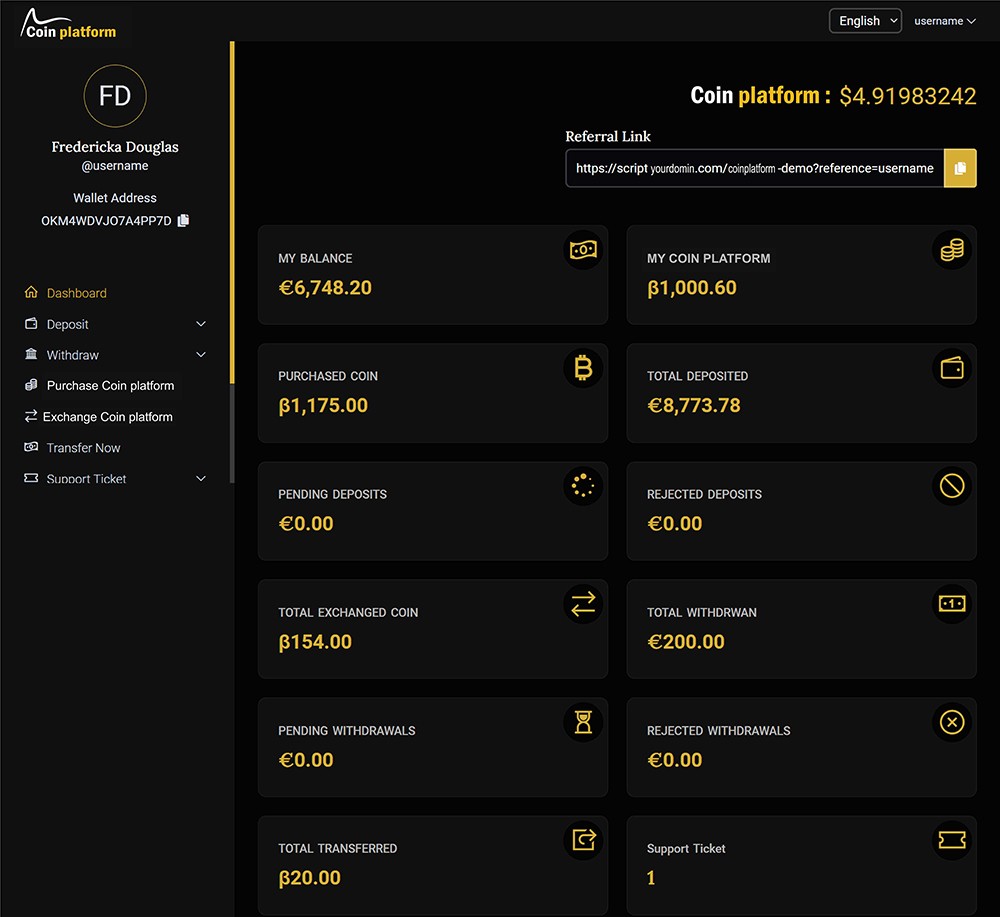Open Purchase Coin platform page
The image size is (1000, 917).
click(x=110, y=386)
